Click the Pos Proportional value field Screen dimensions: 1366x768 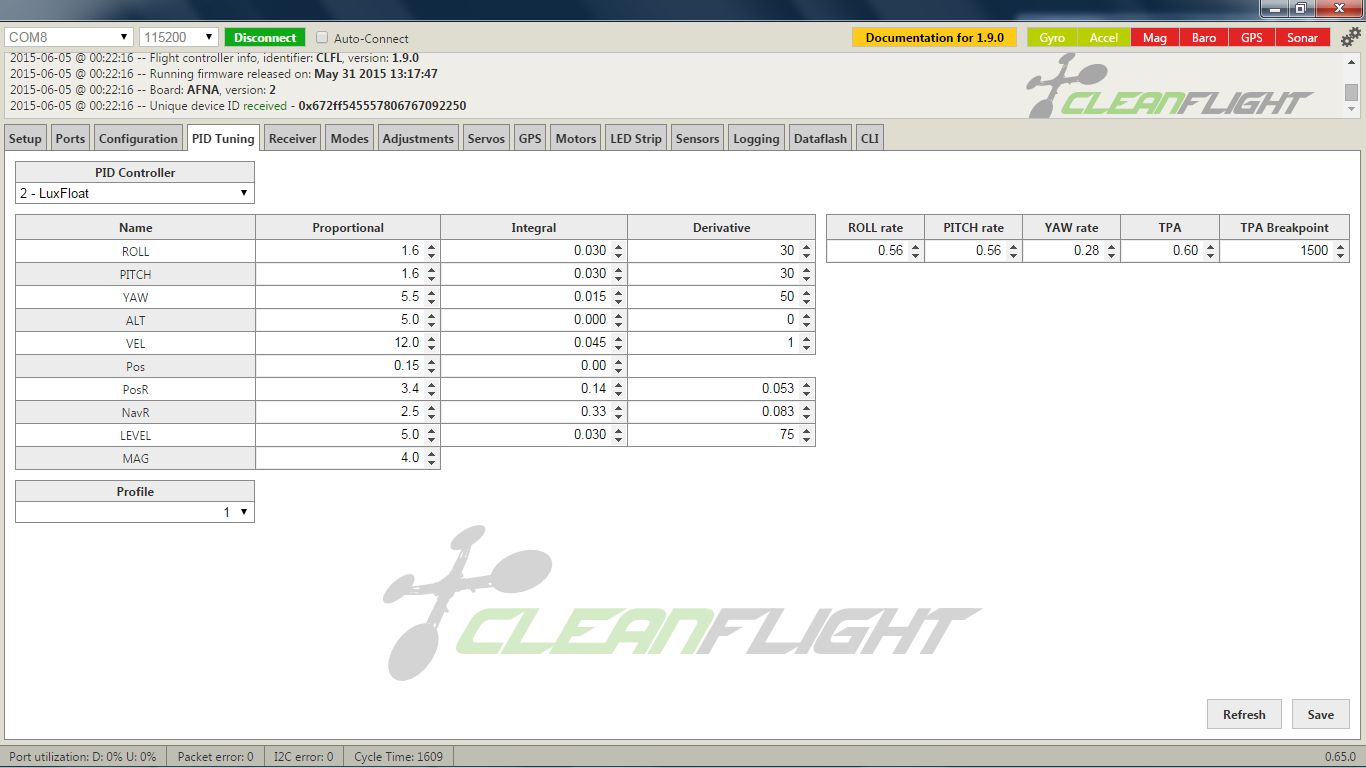348,366
